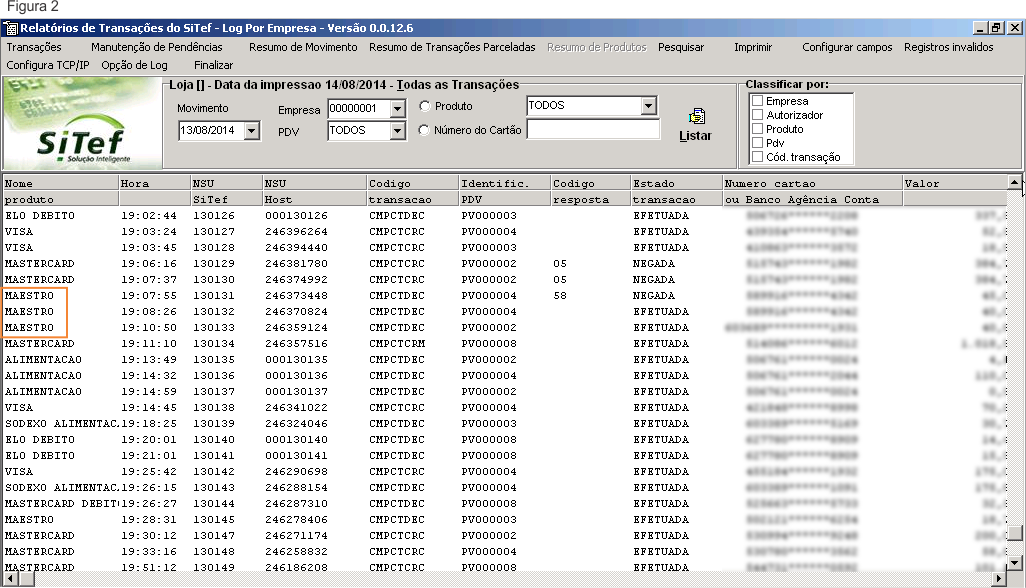This screenshot has height=588, width=1026.
Task: Click the Numero cartao column header
Action: (813, 191)
